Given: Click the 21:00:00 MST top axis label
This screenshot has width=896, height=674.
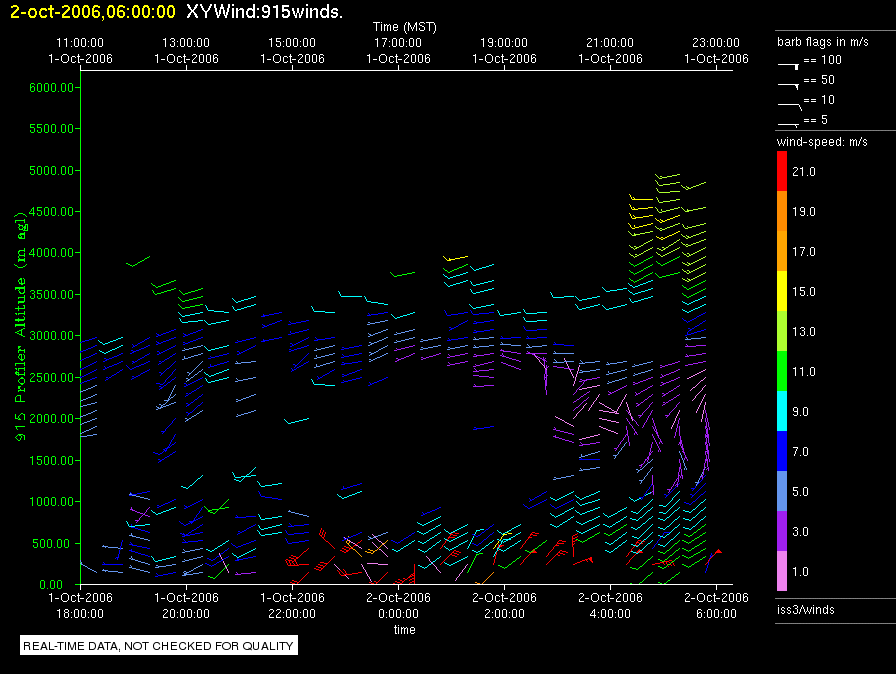Looking at the screenshot, I should 610,43.
